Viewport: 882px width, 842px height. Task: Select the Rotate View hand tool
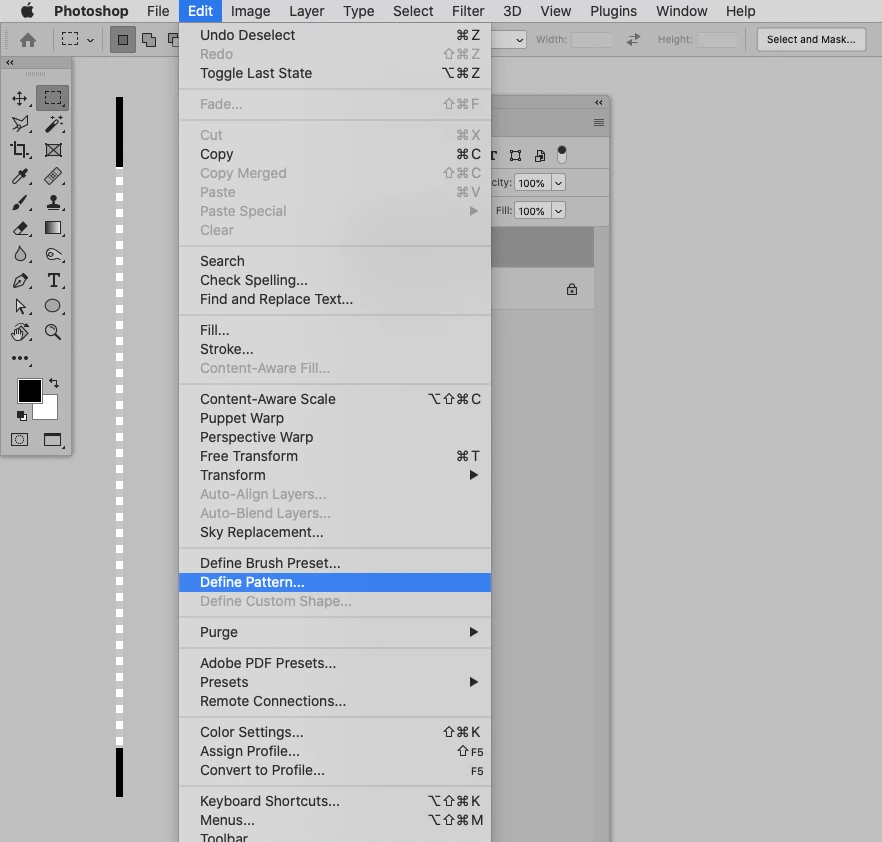click(x=20, y=332)
